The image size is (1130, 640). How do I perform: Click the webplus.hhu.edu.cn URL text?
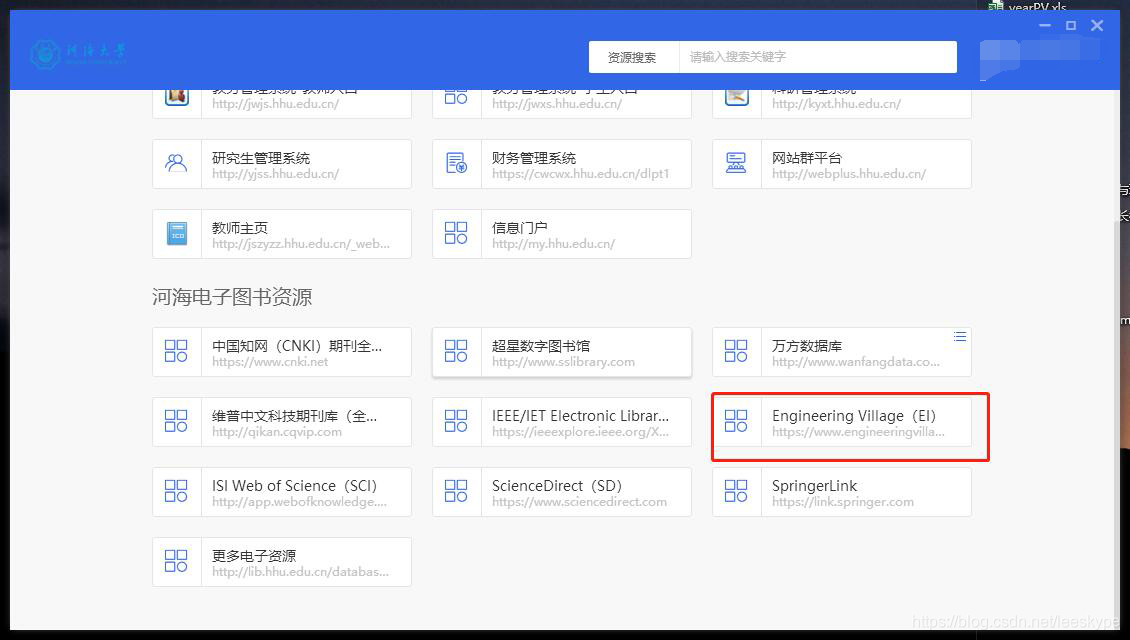tap(848, 174)
